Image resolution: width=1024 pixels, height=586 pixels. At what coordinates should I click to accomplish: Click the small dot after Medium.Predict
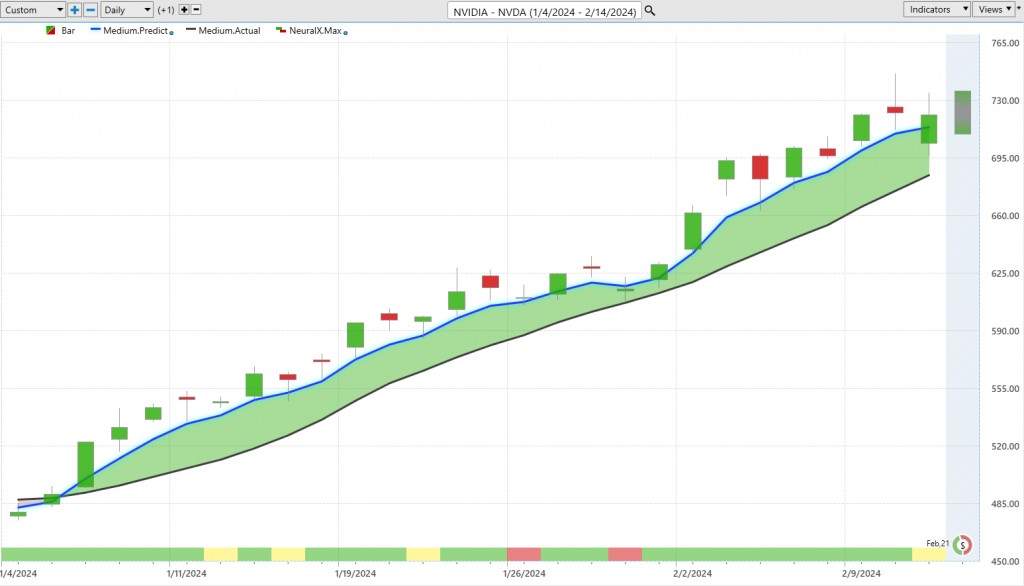point(172,33)
